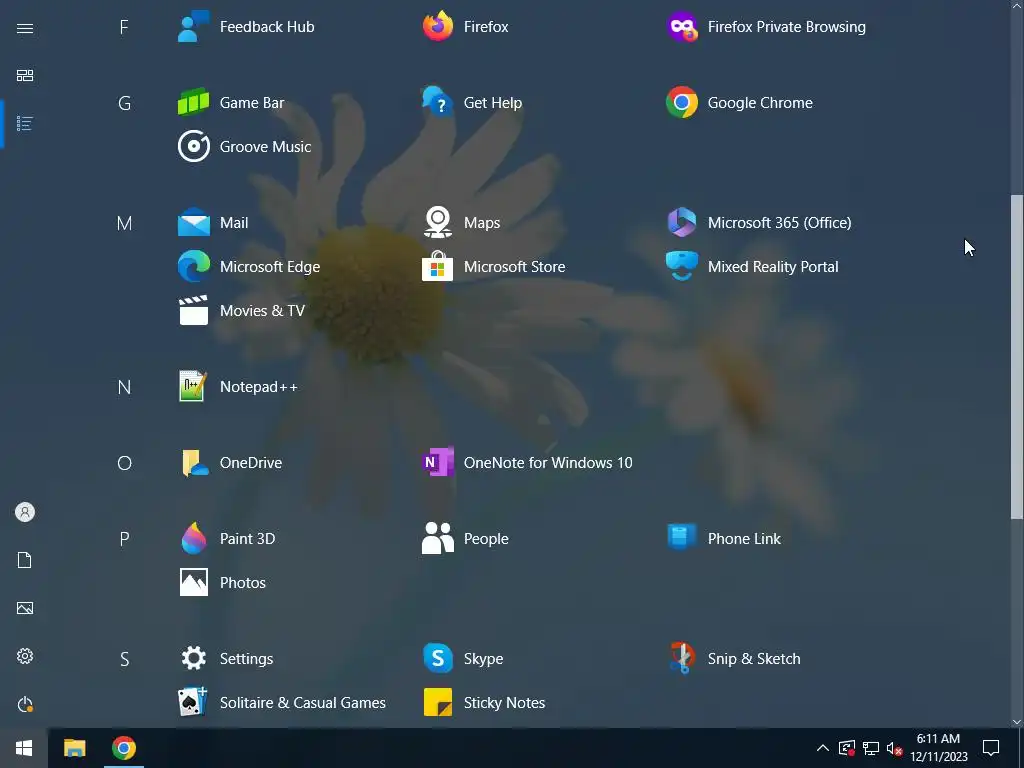Click the letter F group header

[124, 27]
